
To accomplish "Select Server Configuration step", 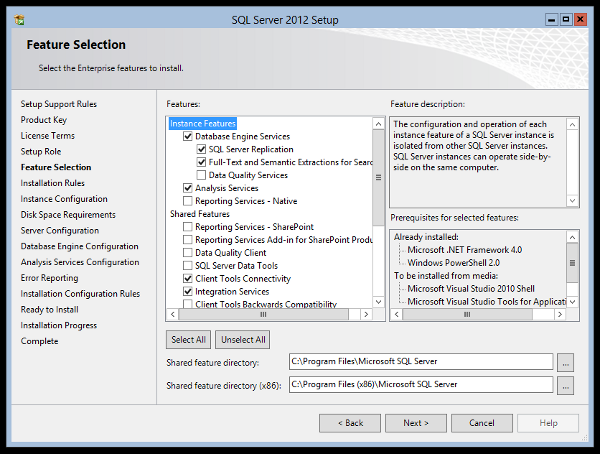I will (x=60, y=230).
